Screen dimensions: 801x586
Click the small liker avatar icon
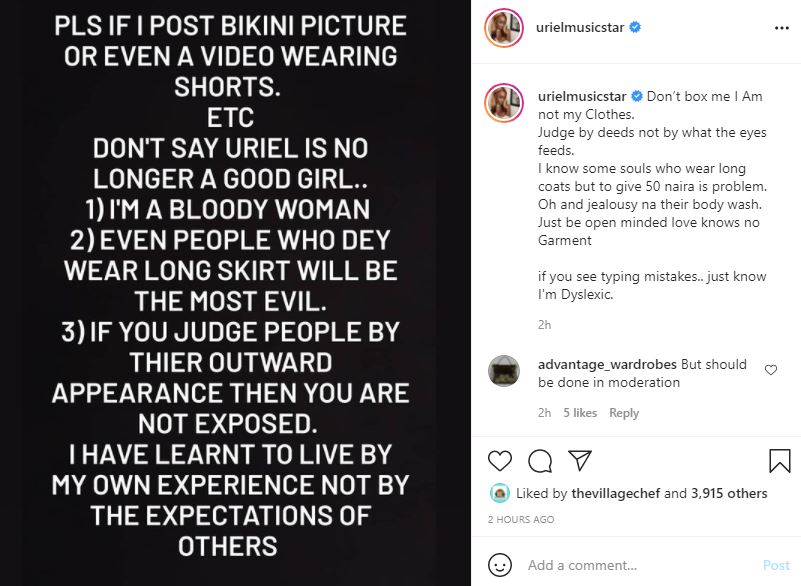[x=499, y=493]
